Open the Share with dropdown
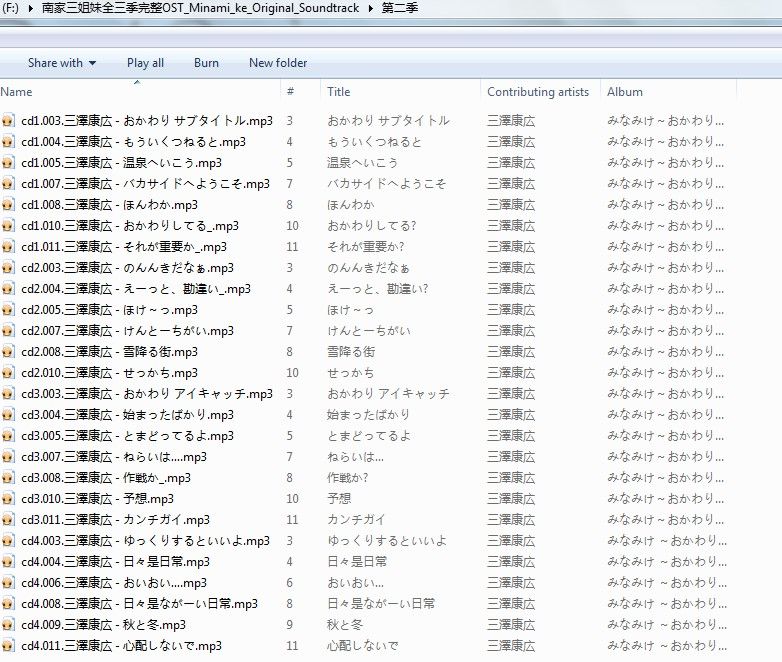 pos(62,63)
